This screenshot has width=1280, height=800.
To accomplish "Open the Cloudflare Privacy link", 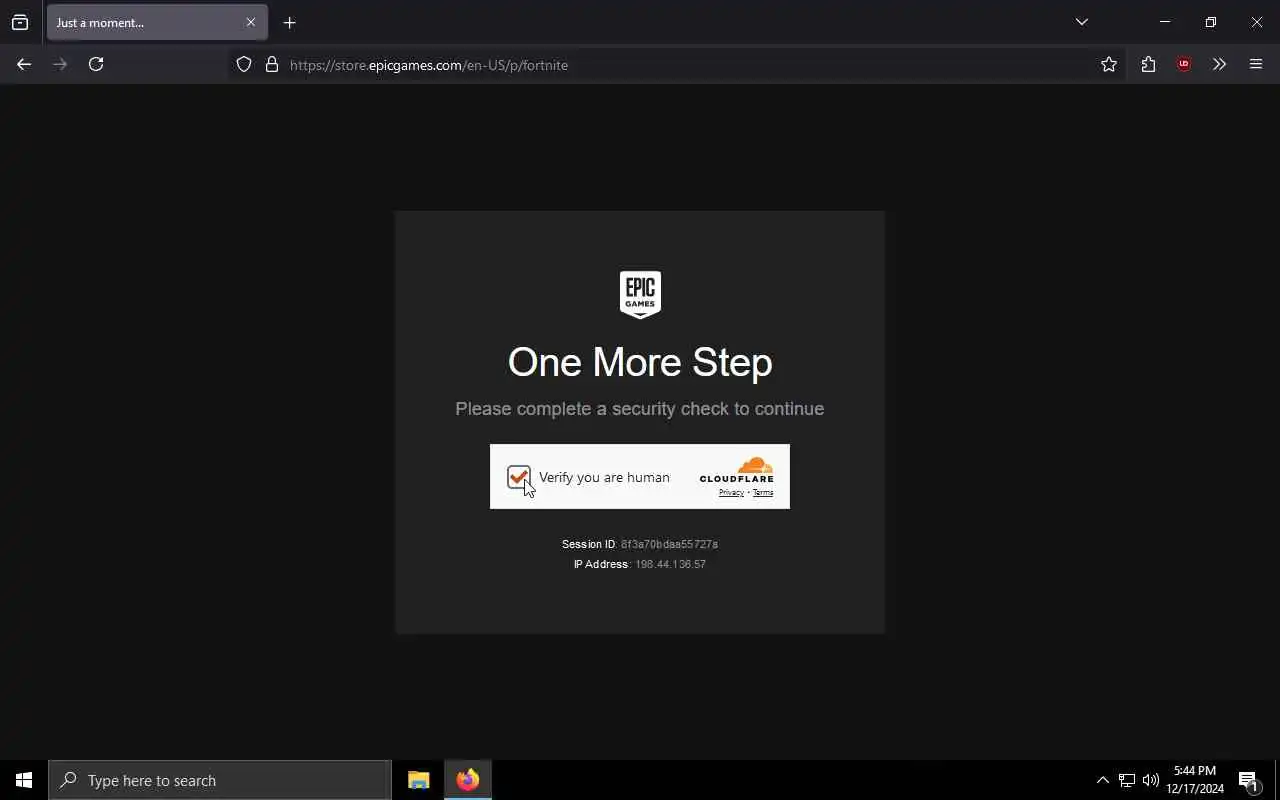I will pos(731,492).
